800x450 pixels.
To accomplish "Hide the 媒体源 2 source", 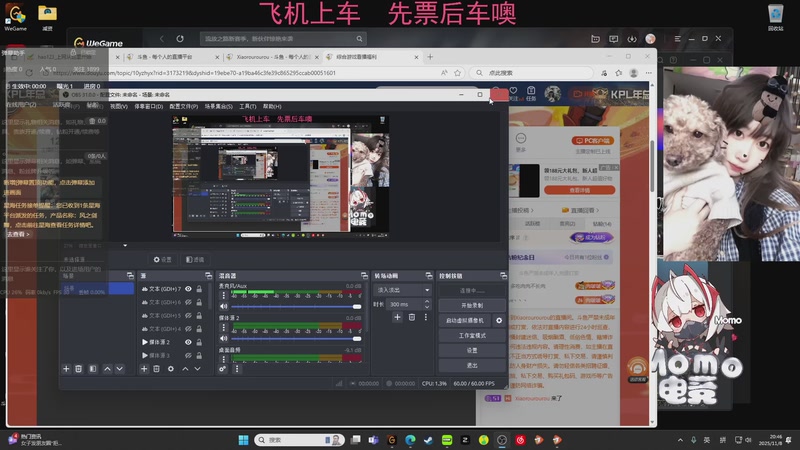I will coord(188,342).
